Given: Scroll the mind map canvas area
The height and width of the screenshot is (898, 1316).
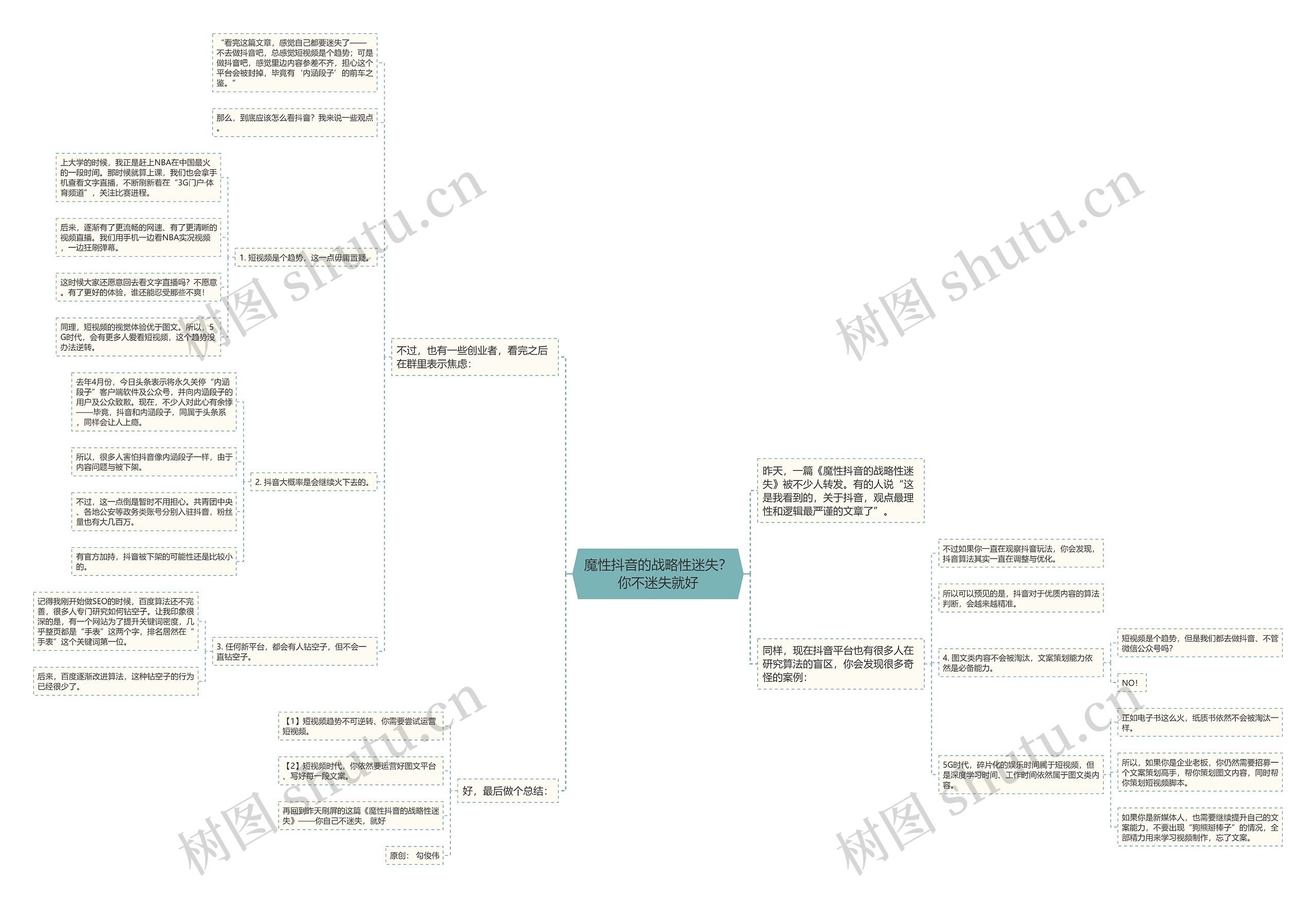Looking at the screenshot, I should tap(658, 449).
